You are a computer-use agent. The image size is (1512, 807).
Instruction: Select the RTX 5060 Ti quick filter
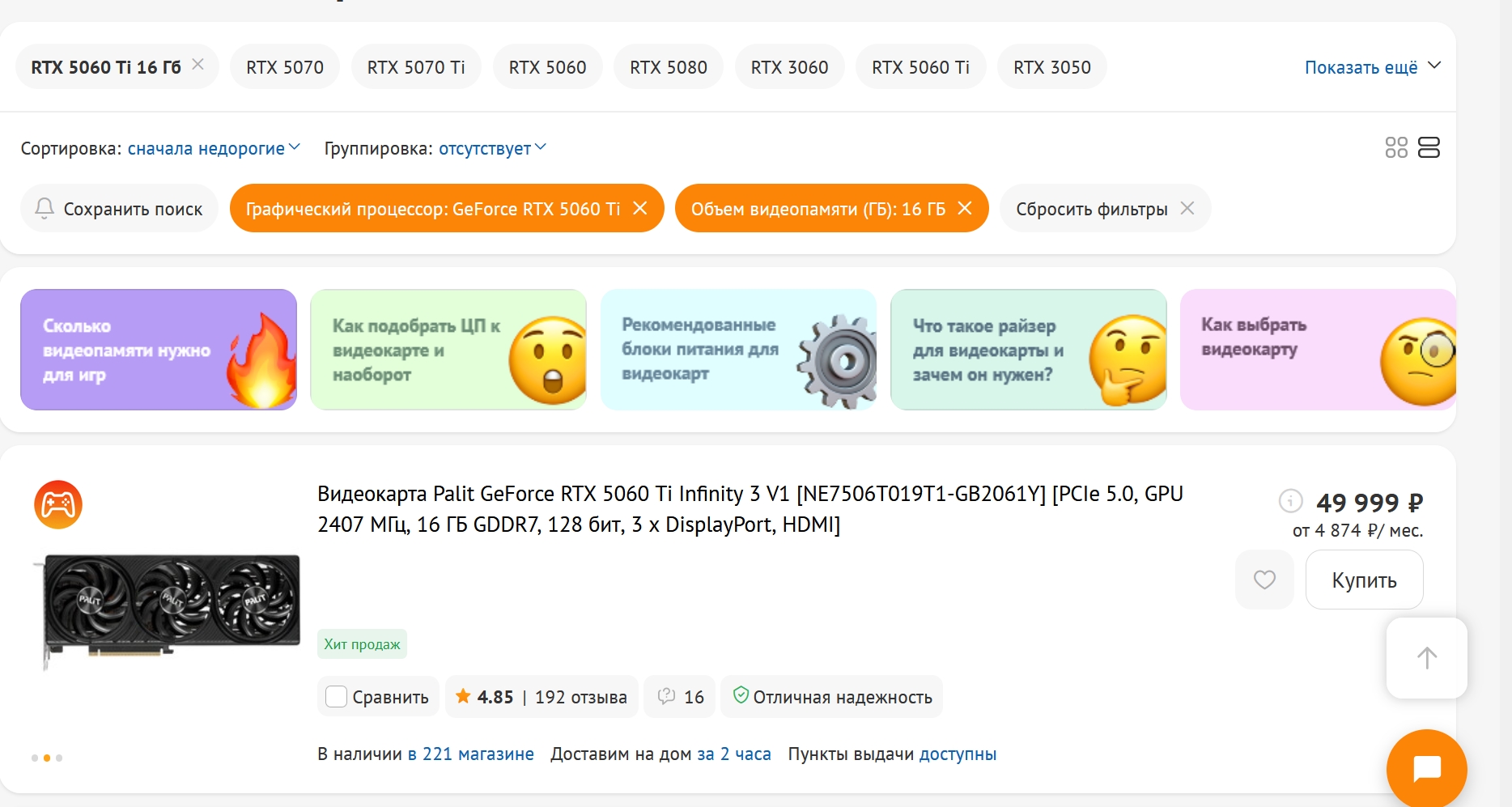tap(921, 67)
